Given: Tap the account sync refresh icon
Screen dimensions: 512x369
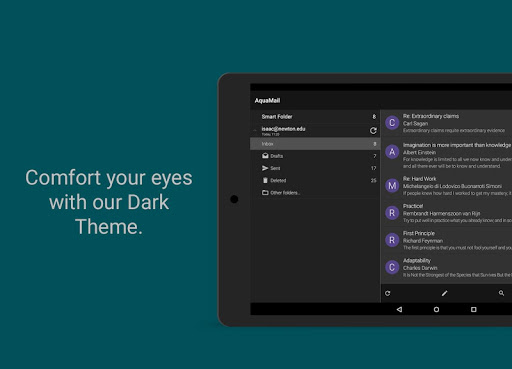Looking at the screenshot, I should (373, 131).
